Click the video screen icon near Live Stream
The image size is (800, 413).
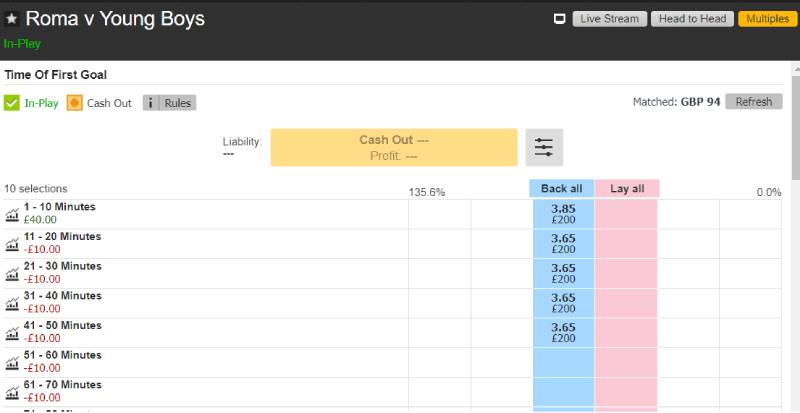click(x=560, y=19)
